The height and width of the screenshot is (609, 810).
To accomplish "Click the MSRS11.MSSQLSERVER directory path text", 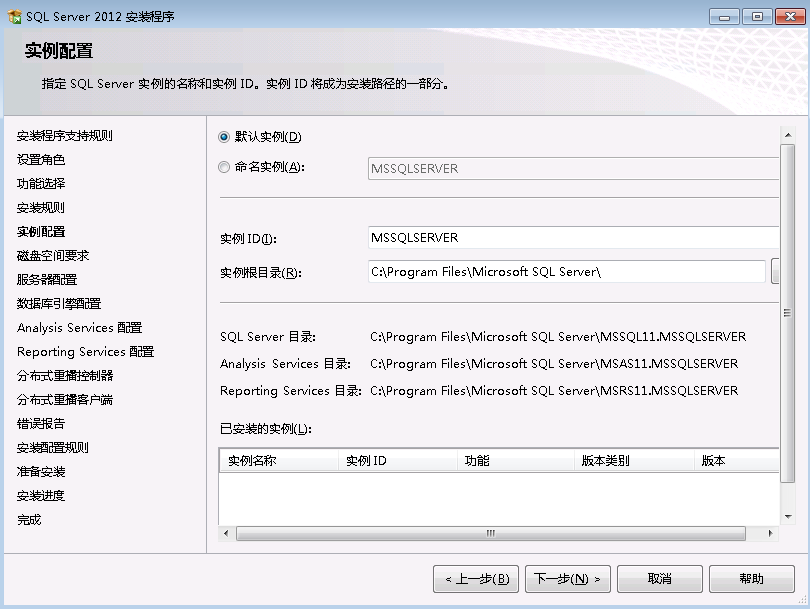I will point(554,391).
